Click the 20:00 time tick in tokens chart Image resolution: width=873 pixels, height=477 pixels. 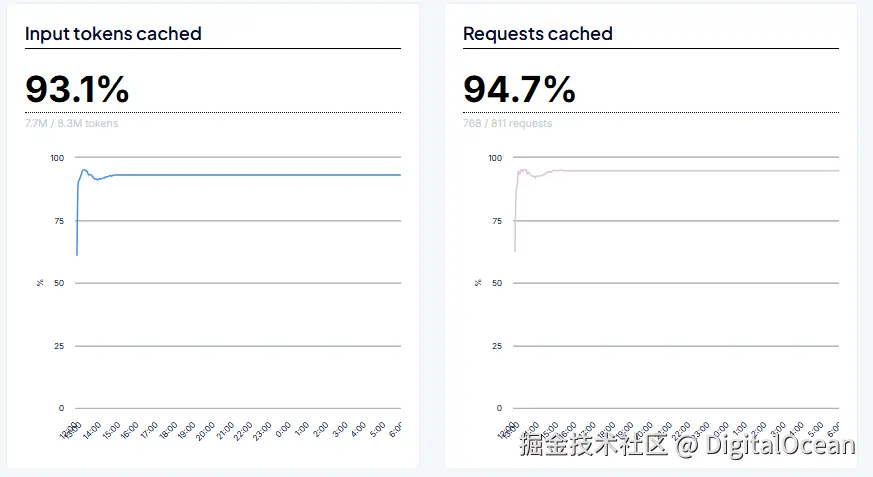point(205,431)
